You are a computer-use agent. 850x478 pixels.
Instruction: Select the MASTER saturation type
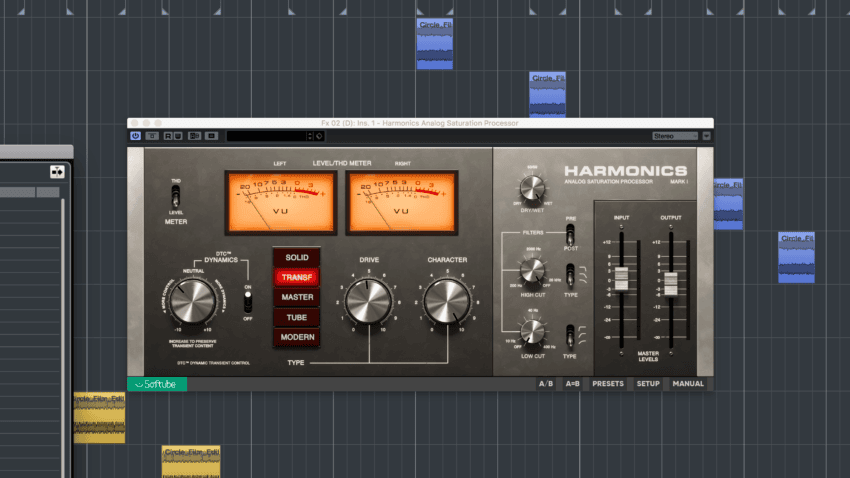297,297
